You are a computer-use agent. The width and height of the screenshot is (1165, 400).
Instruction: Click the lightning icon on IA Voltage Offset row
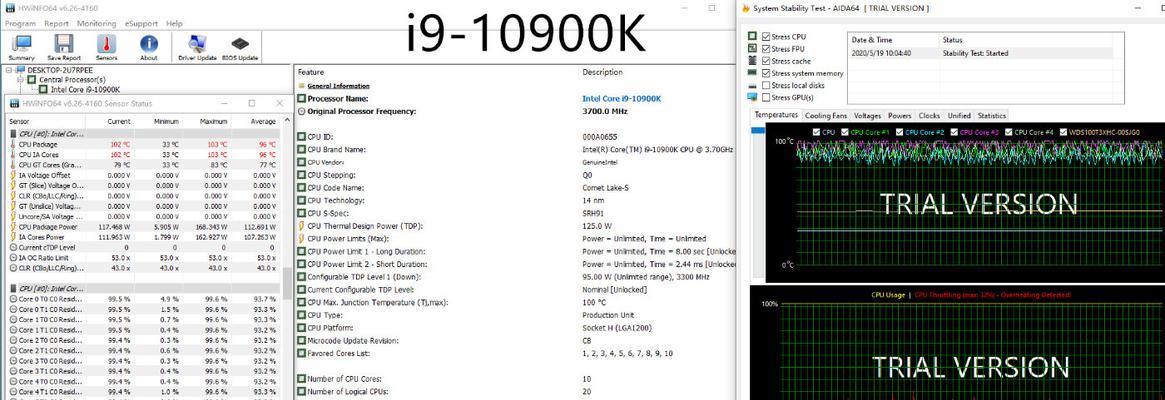13,175
